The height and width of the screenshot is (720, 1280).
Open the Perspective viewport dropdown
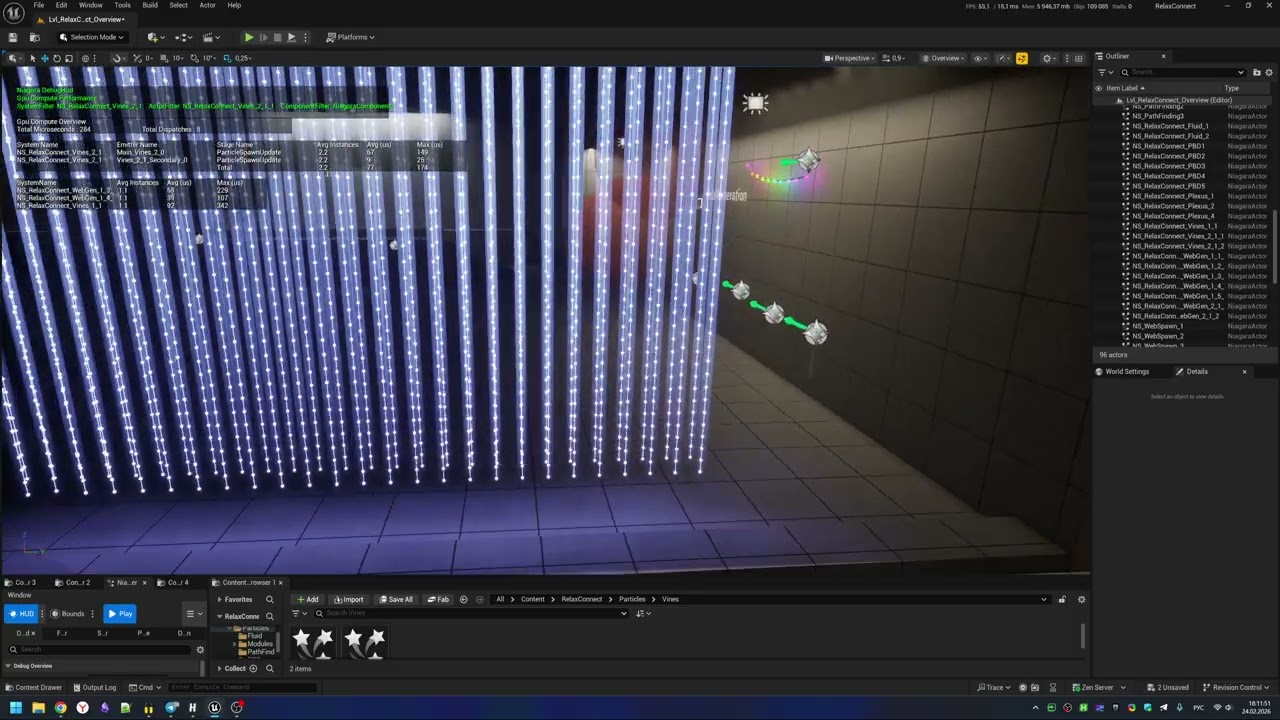[x=850, y=58]
